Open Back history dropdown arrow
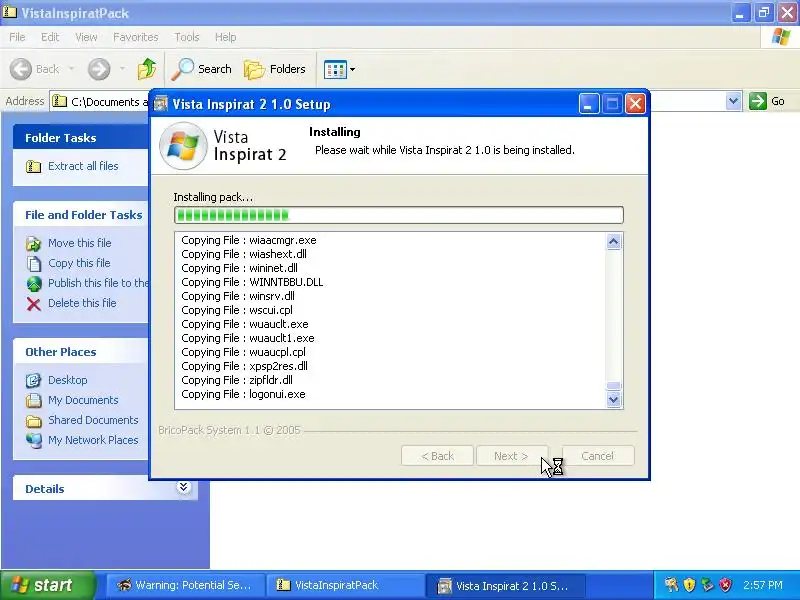Image resolution: width=800 pixels, height=600 pixels. pos(71,68)
